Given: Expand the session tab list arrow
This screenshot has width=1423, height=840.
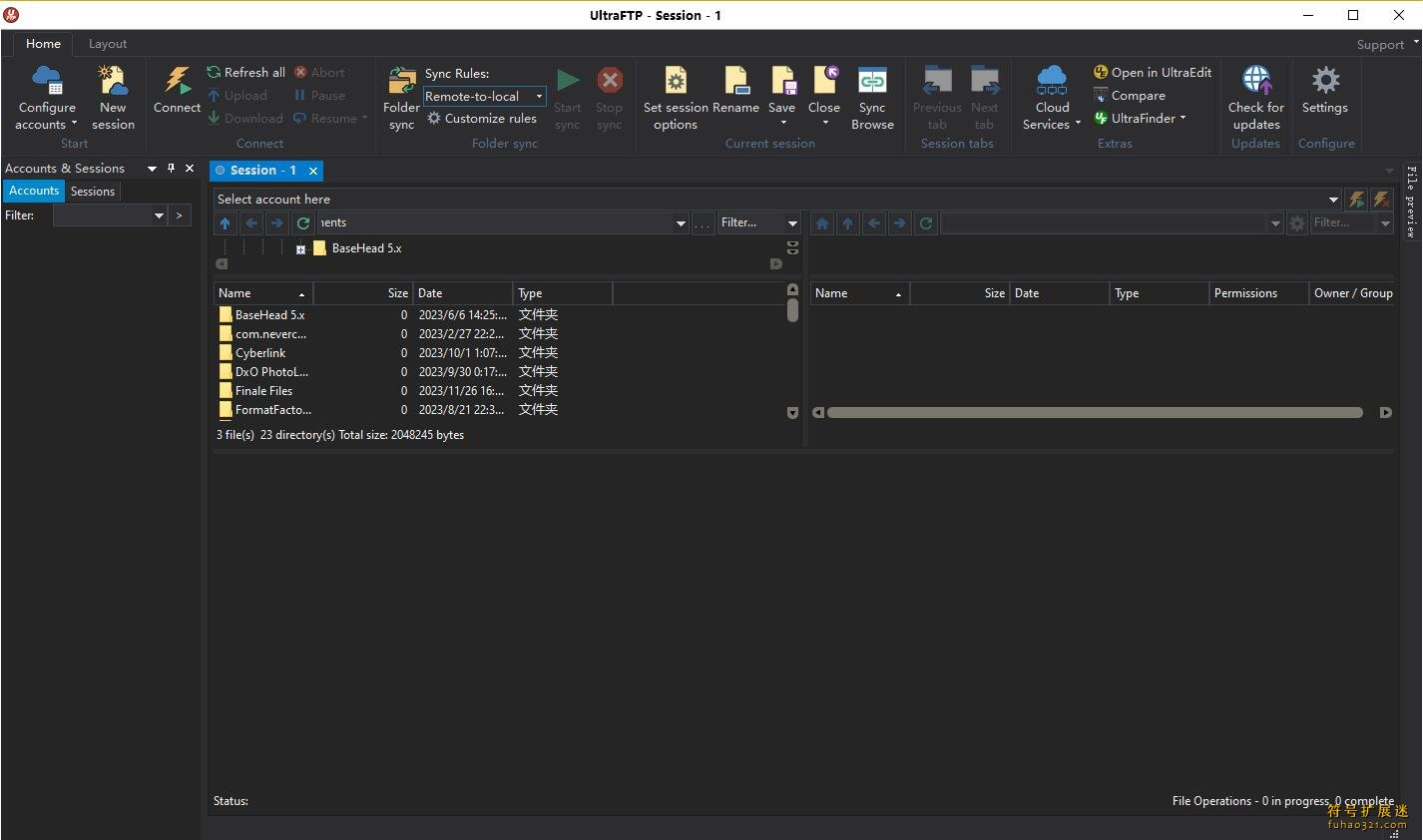Looking at the screenshot, I should 1389,171.
